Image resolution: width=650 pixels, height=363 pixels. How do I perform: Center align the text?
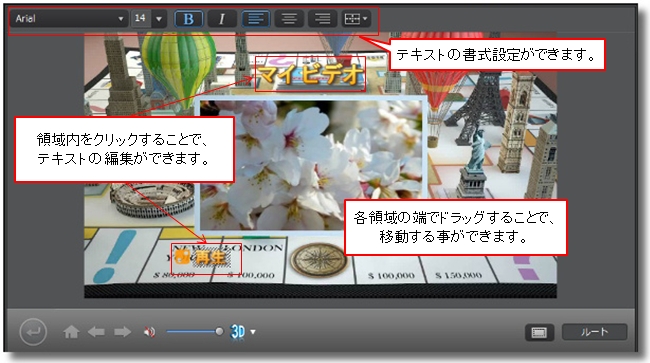289,19
